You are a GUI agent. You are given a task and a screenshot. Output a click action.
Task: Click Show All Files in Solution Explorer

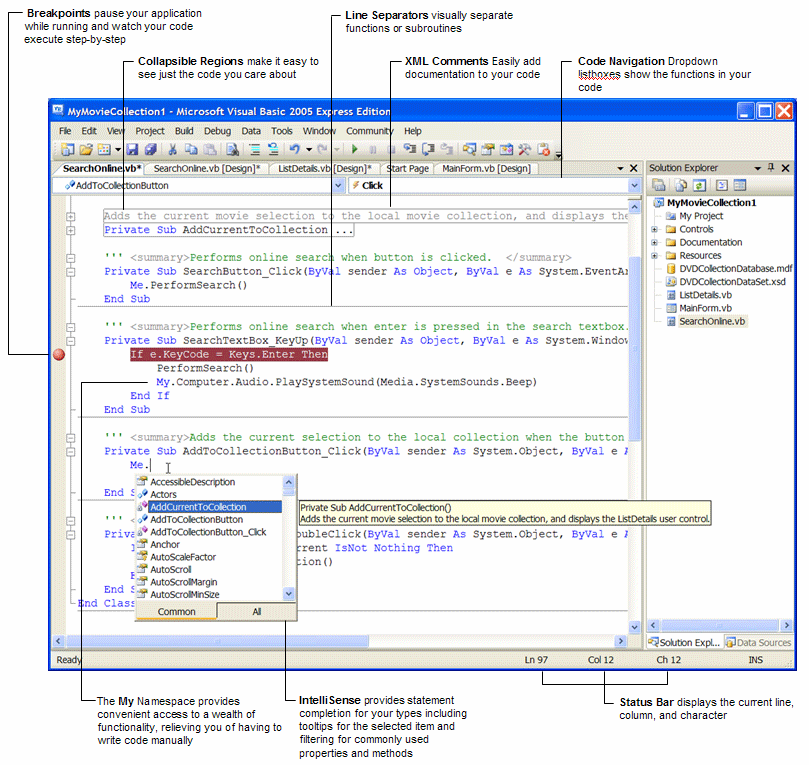click(x=681, y=185)
